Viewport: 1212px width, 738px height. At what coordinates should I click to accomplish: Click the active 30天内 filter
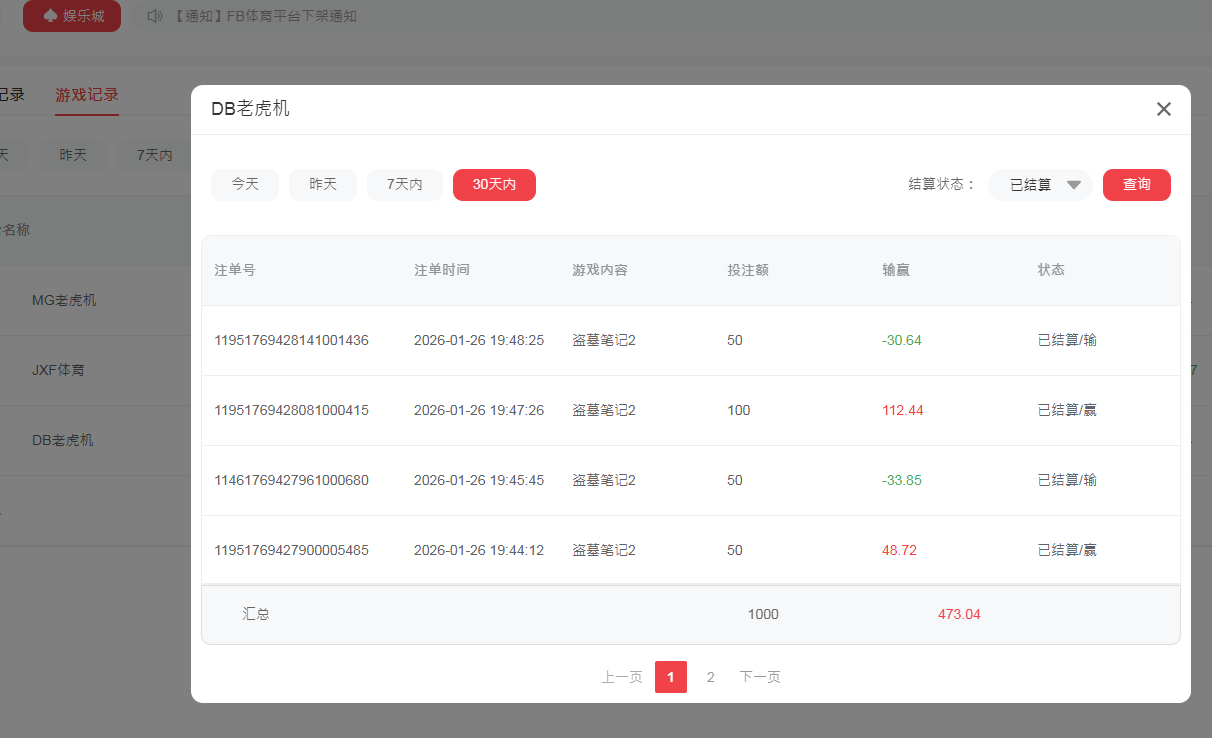pos(494,184)
